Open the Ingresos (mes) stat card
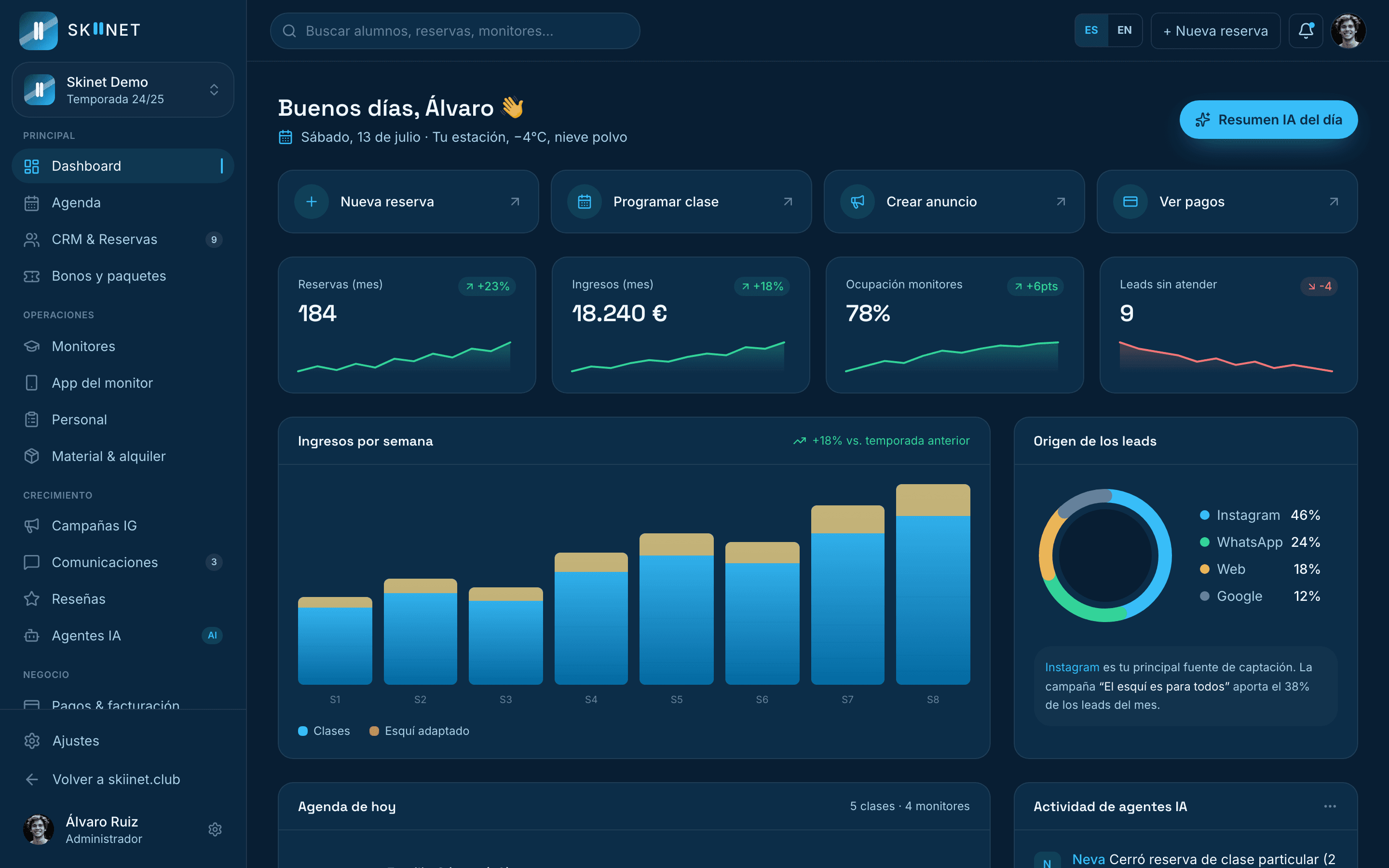 [x=681, y=325]
